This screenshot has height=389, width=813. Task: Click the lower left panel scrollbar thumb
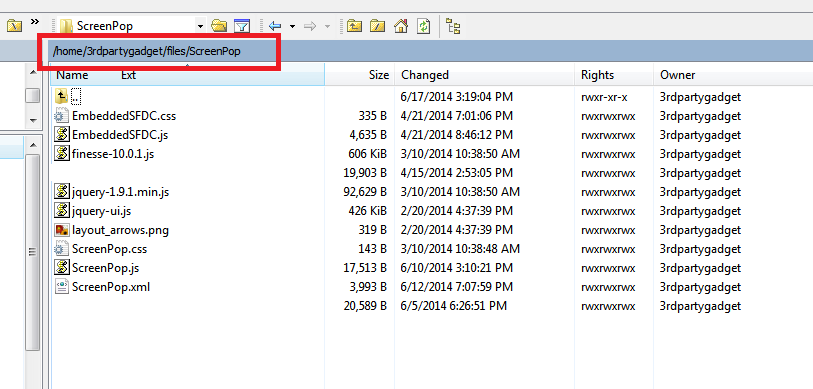tap(33, 252)
